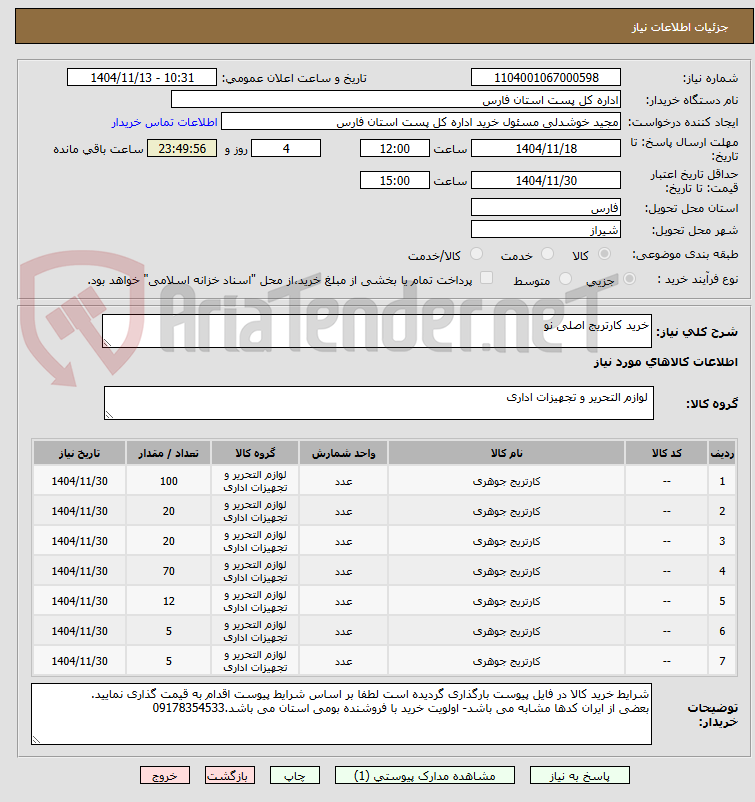This screenshot has width=755, height=802.
Task: Click the اطلاعات کالاهای مورد نیاز heading
Action: coord(665,362)
